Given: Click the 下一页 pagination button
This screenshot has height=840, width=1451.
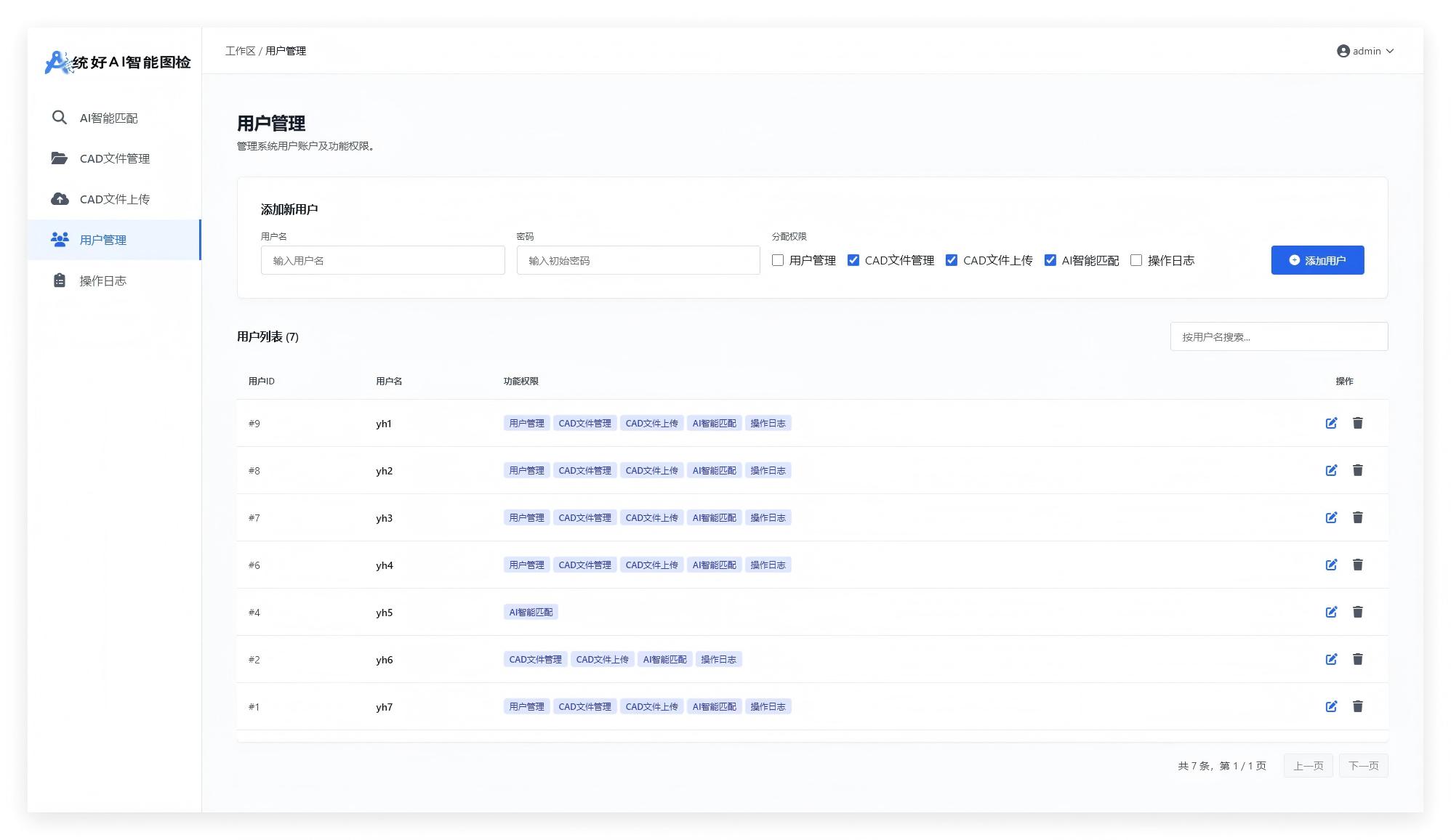Looking at the screenshot, I should (1364, 766).
